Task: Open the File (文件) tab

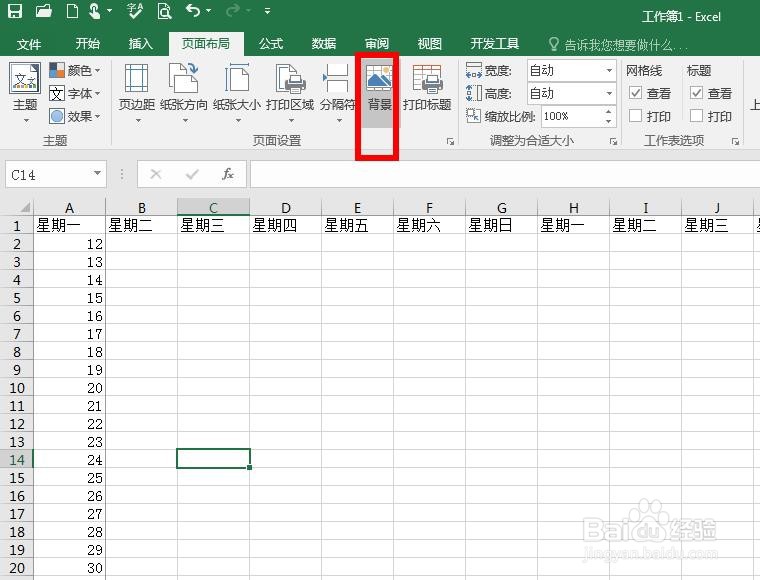Action: pyautogui.click(x=29, y=45)
